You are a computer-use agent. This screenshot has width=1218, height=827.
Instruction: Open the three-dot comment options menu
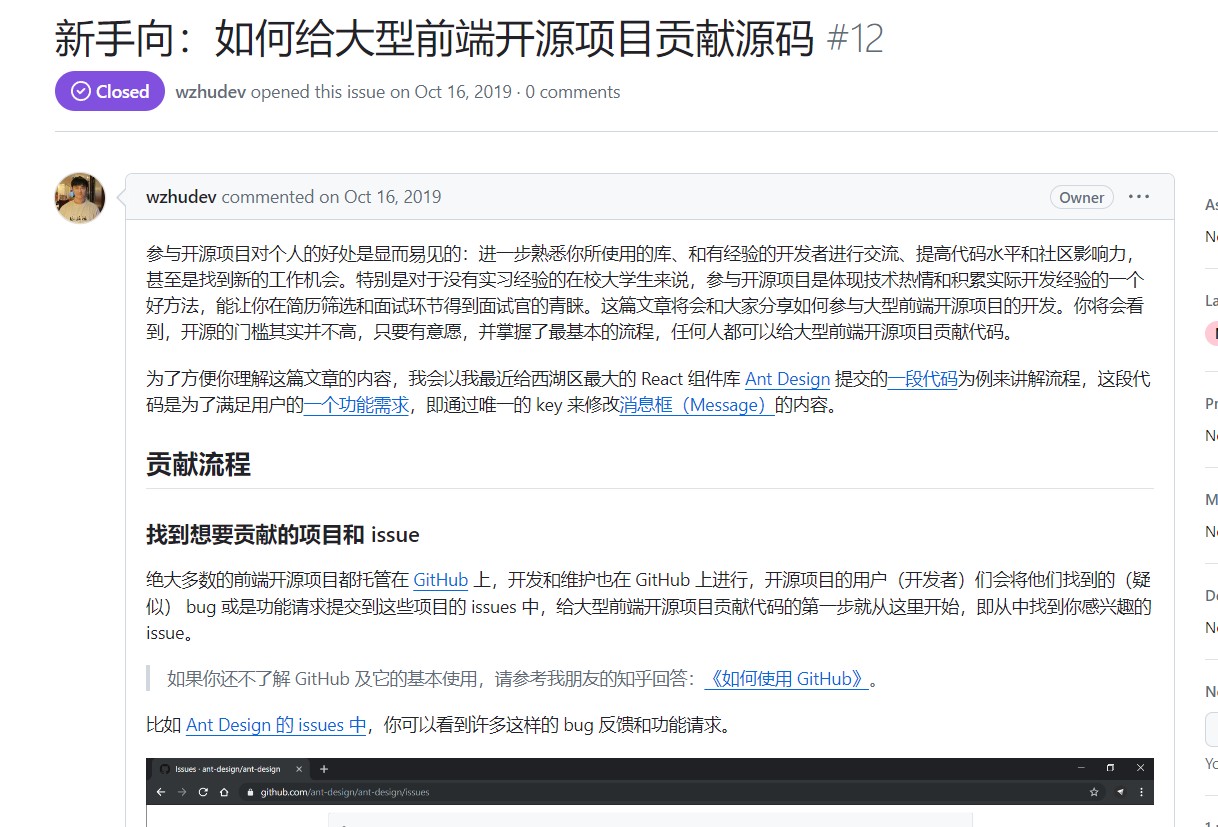1139,197
